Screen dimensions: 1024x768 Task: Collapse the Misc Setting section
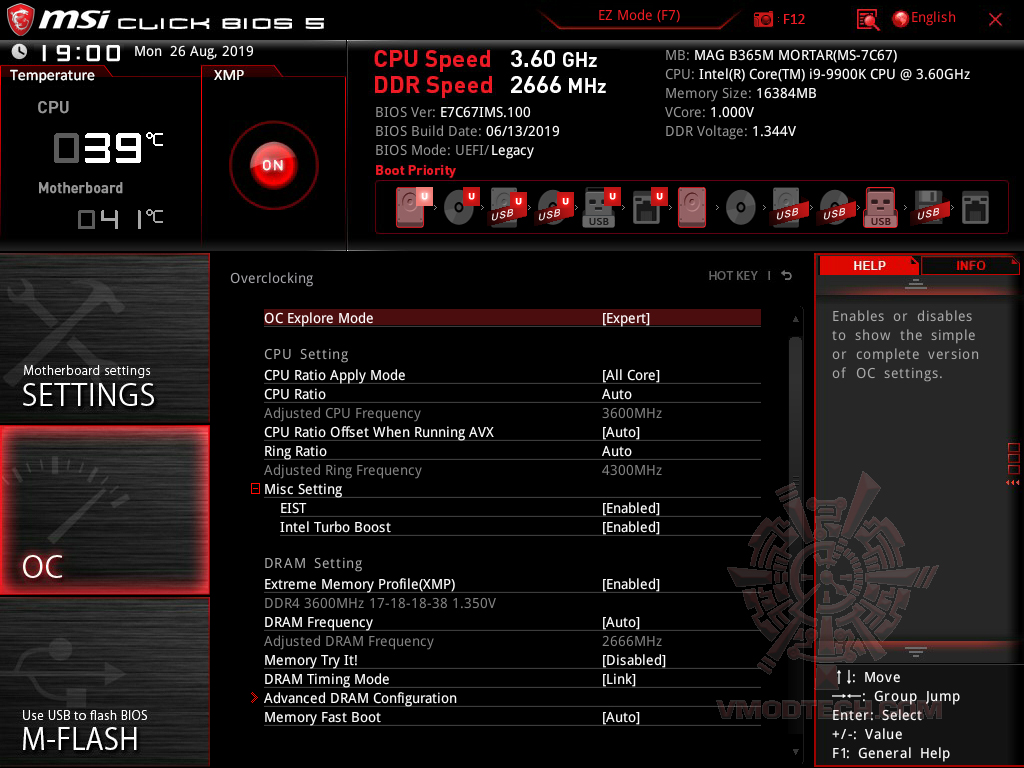tap(254, 489)
